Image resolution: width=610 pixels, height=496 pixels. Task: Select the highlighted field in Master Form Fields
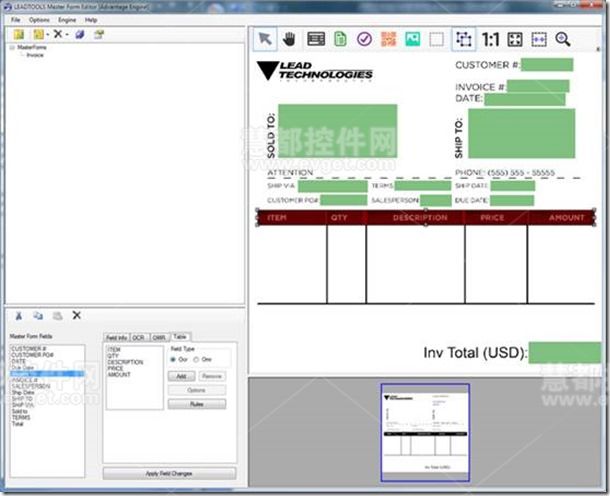pos(47,374)
